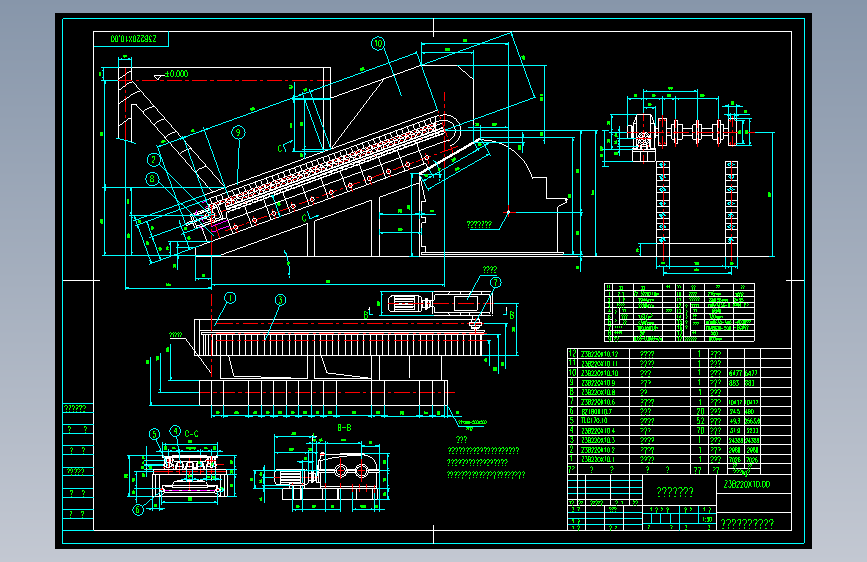Click balloon callout number 3
This screenshot has height=562, width=867.
point(280,300)
